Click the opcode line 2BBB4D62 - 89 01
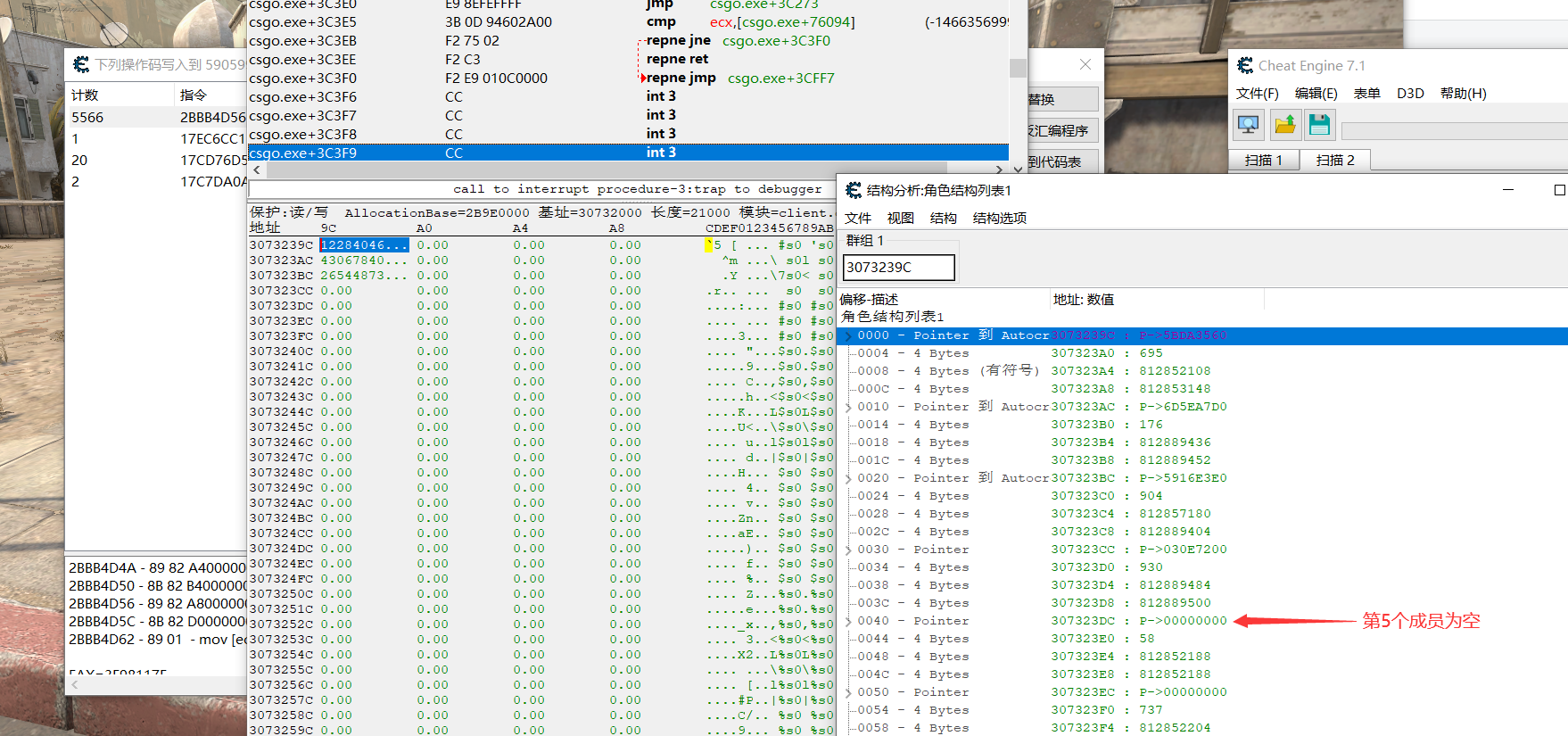This screenshot has width=1568, height=736. 157,639
